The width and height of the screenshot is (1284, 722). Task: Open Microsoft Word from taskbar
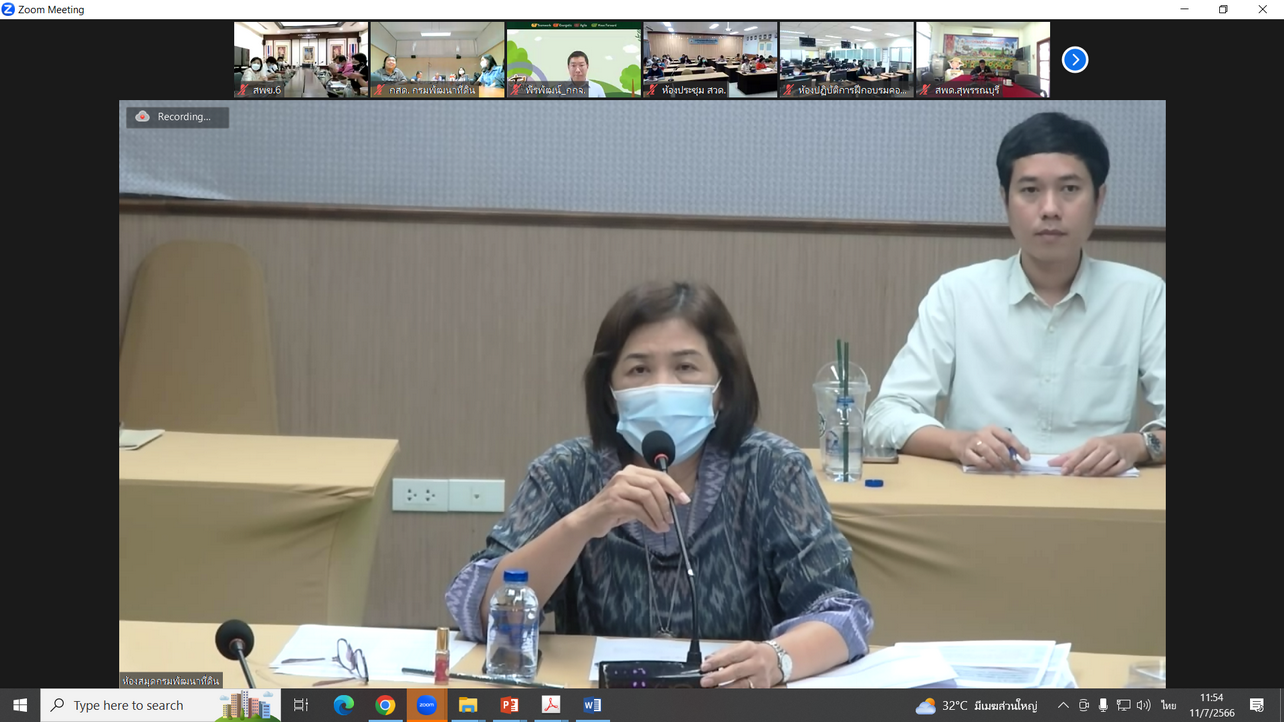pyautogui.click(x=592, y=705)
